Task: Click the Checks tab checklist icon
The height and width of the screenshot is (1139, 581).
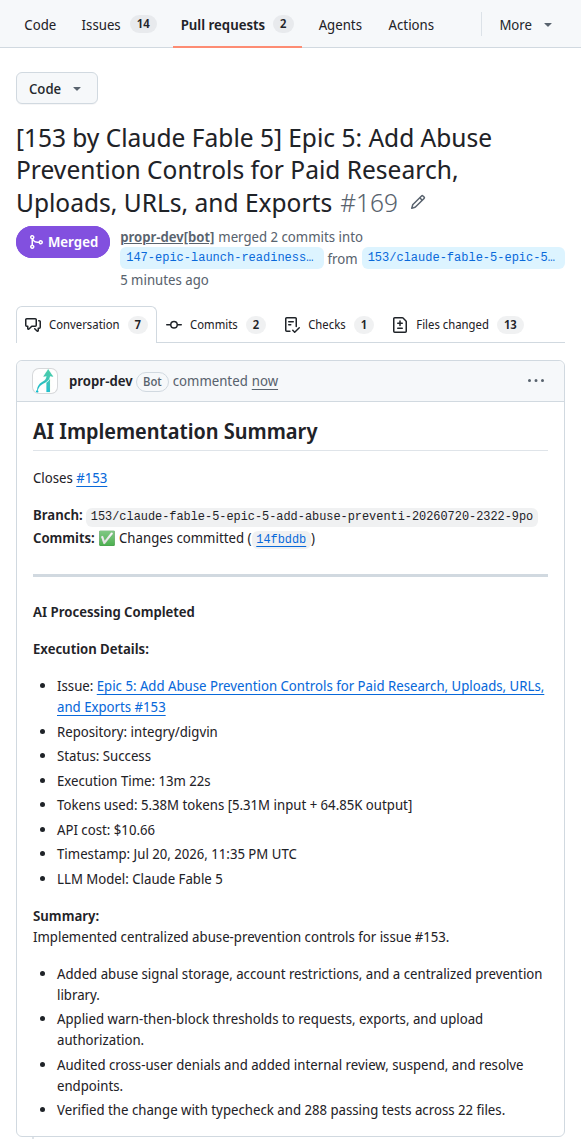Action: [292, 325]
